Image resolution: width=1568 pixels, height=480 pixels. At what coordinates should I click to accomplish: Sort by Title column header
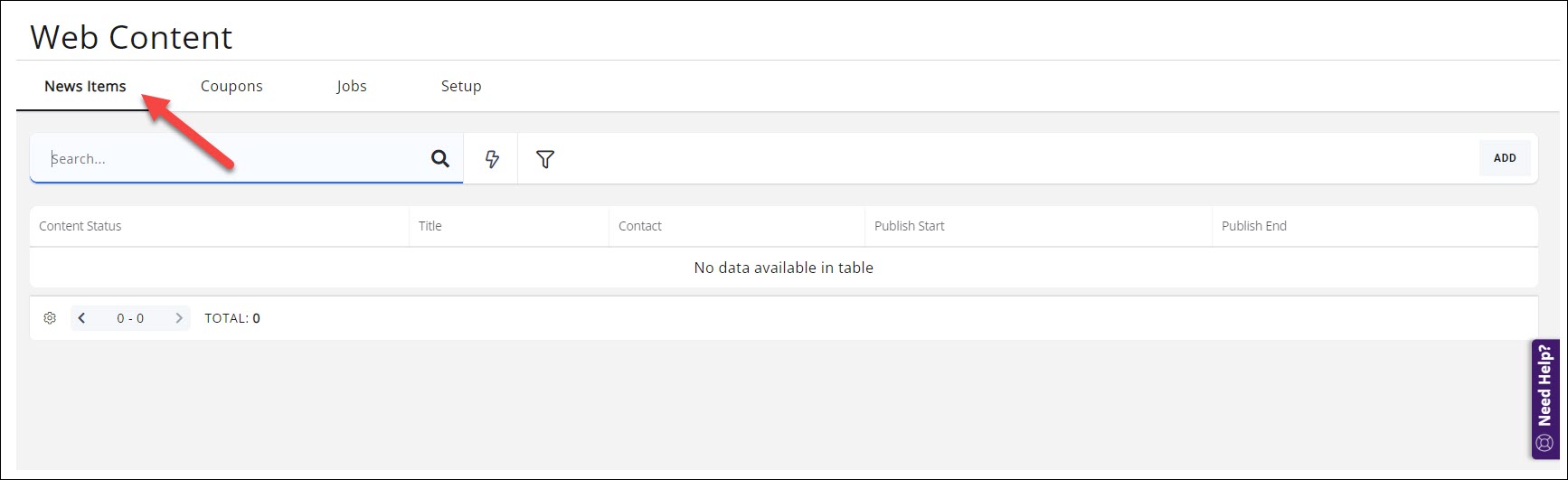[430, 226]
